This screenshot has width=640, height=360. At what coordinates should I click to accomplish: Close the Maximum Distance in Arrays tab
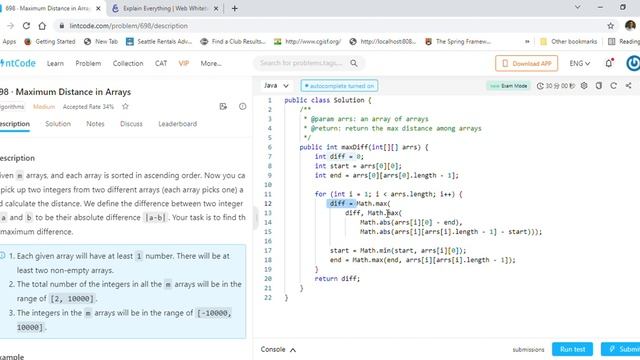[98, 8]
